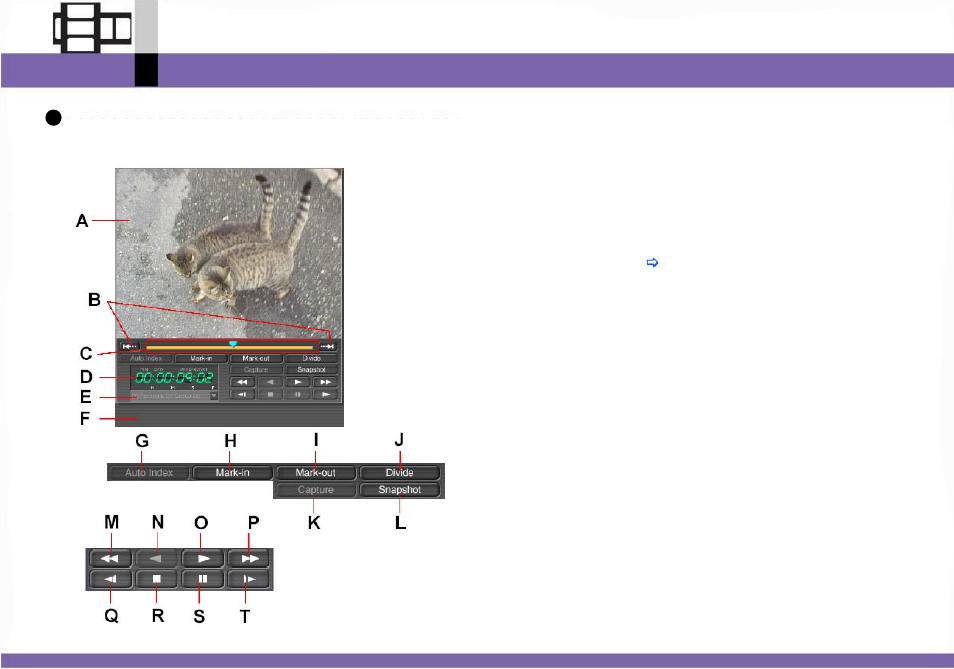Click the enlarged Divide button
The image size is (954, 669).
(x=399, y=473)
